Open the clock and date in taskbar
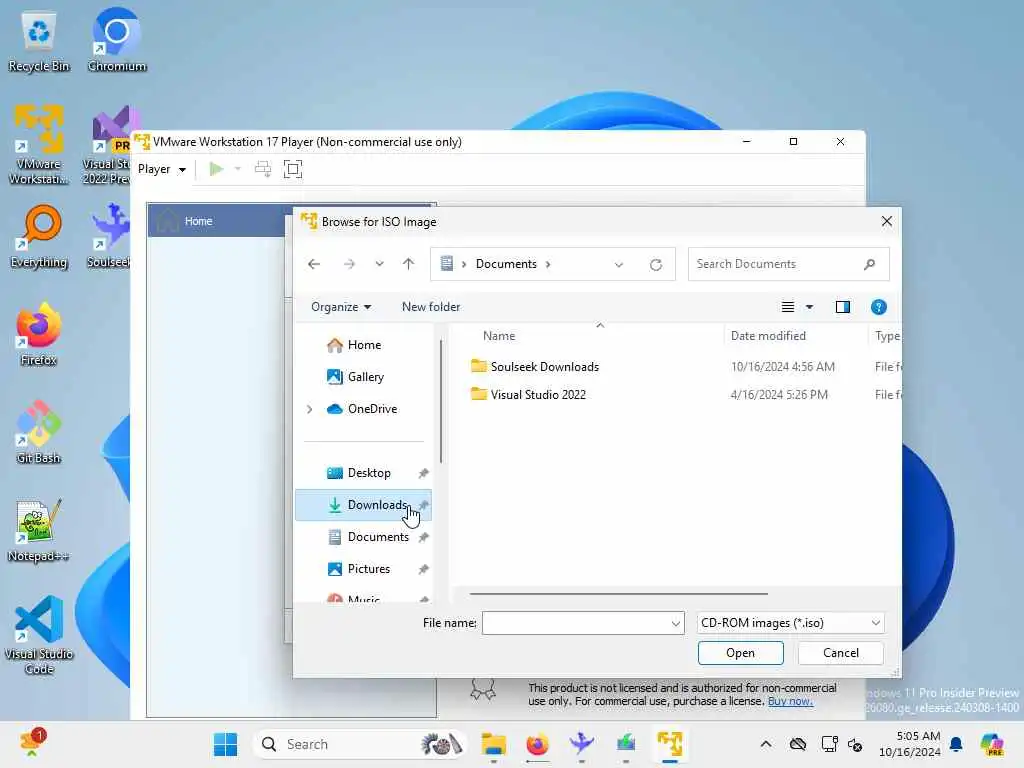This screenshot has height=768, width=1024. tap(910, 744)
